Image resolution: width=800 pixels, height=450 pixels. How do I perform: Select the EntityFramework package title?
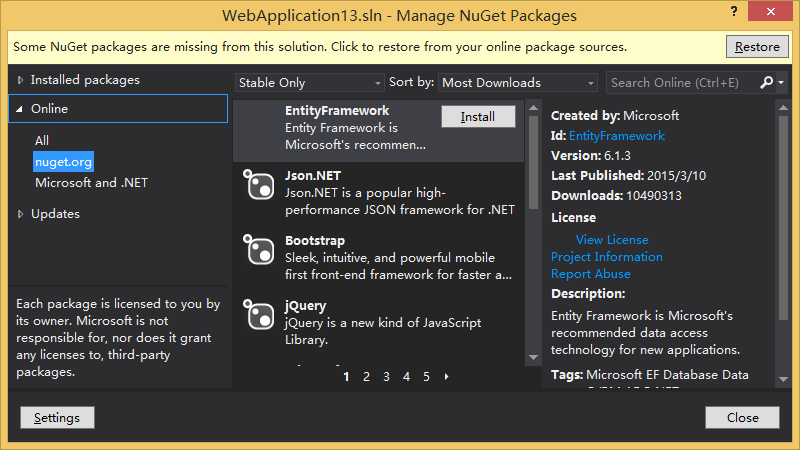click(x=337, y=111)
